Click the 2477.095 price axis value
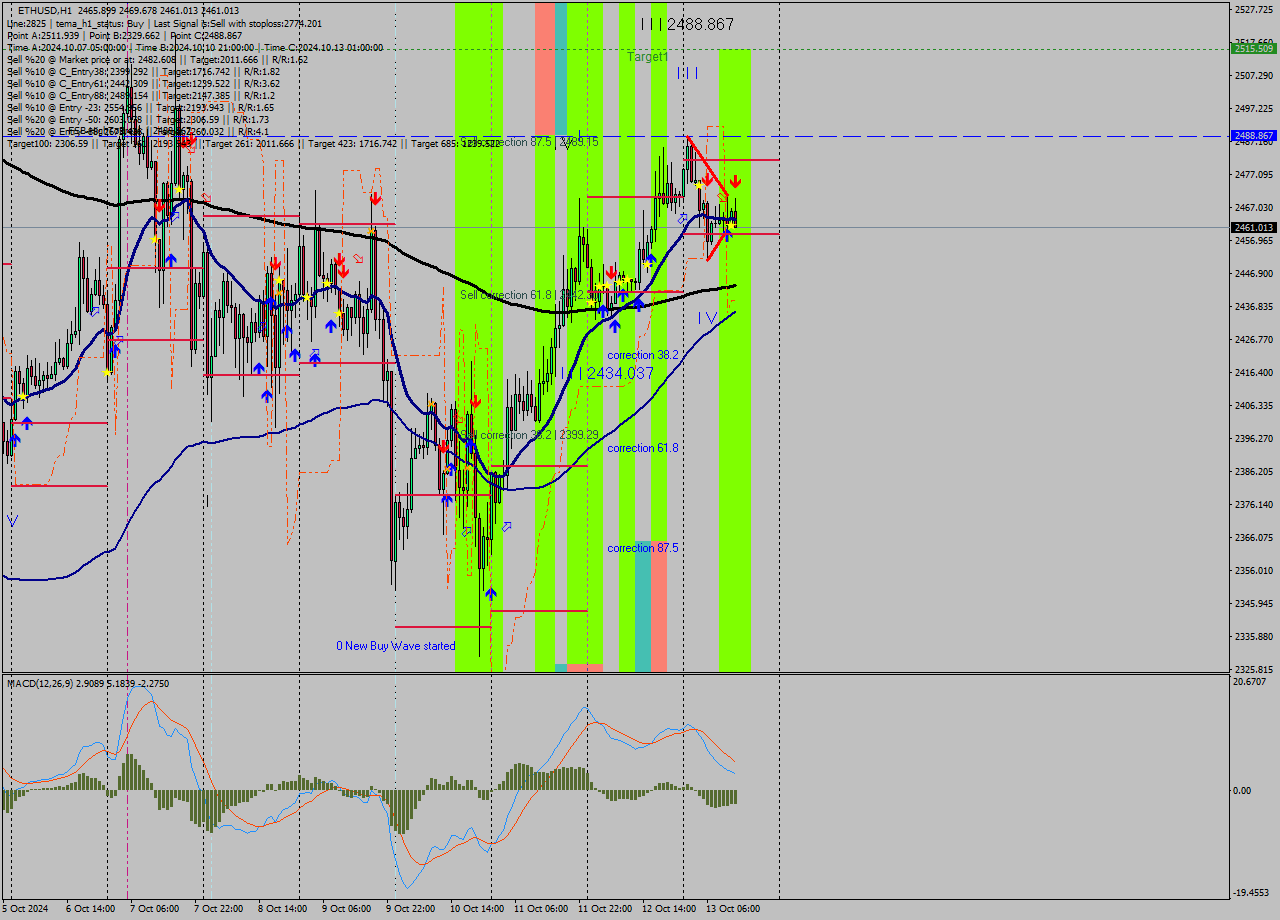This screenshot has height=920, width=1280. [1254, 174]
